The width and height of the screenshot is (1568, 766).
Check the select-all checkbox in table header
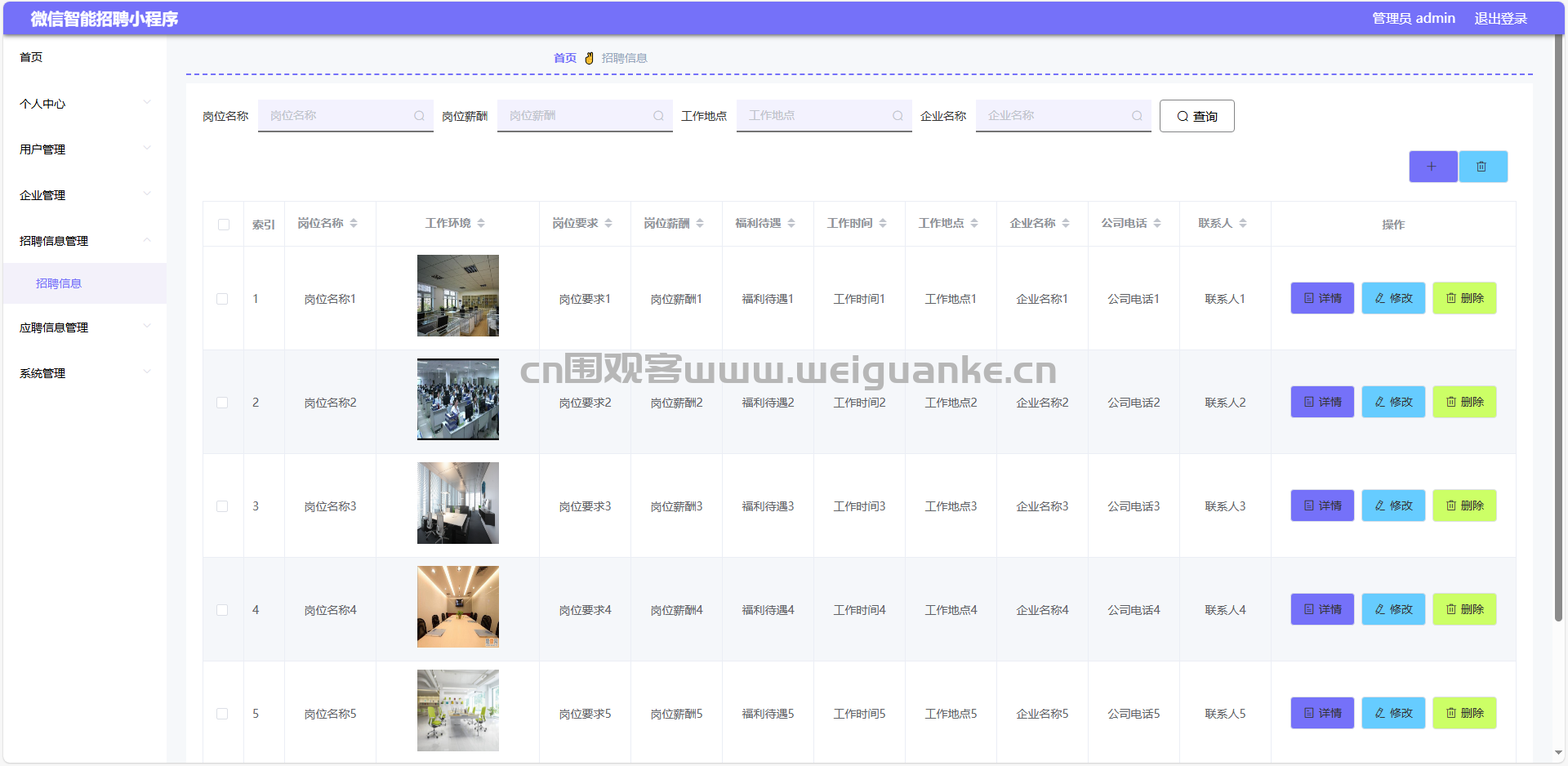point(224,225)
